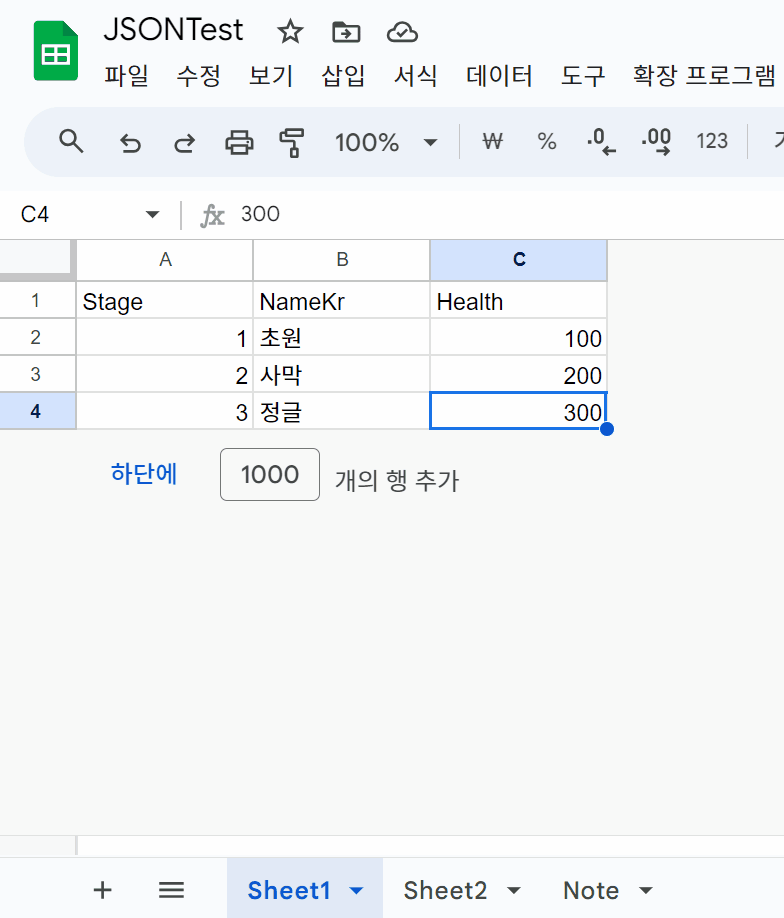Open the 도구 menu
The height and width of the screenshot is (918, 784).
click(583, 76)
